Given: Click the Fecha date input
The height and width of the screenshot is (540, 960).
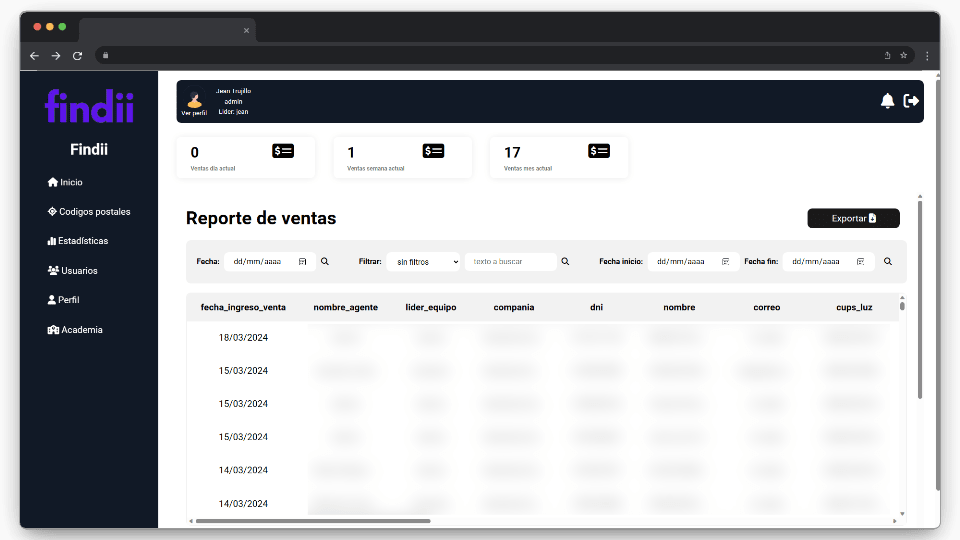Looking at the screenshot, I should tap(270, 261).
